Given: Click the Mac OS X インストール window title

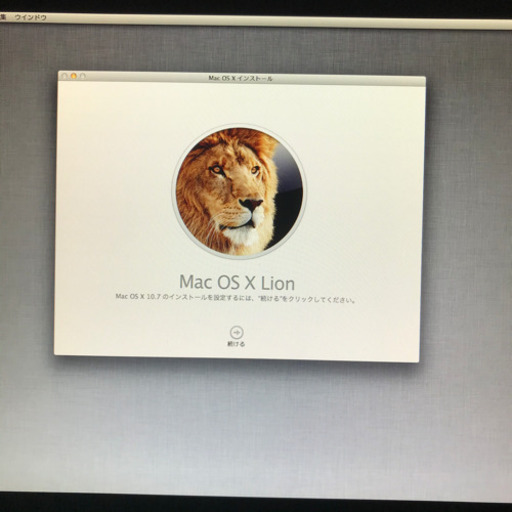Looking at the screenshot, I should point(240,78).
